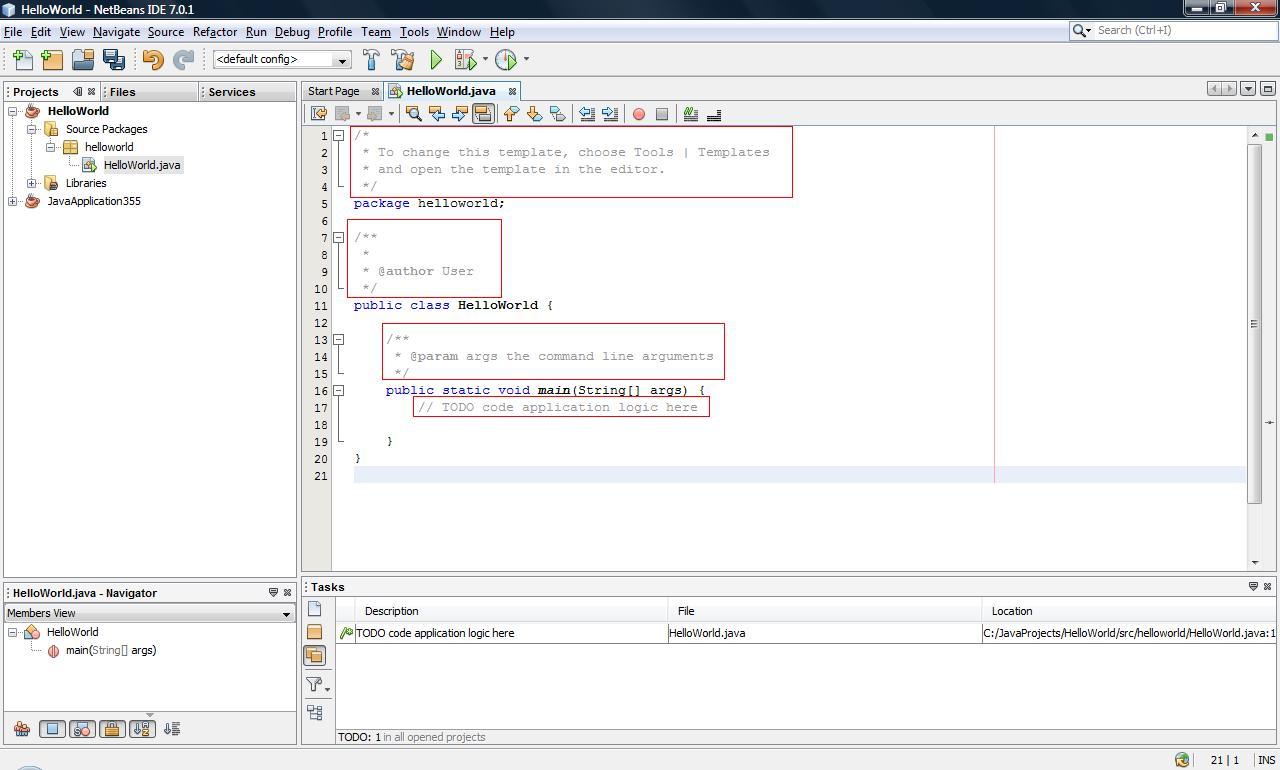1280x770 pixels.
Task: Click Find Selection magnifier in editor toolbar
Action: pos(413,114)
